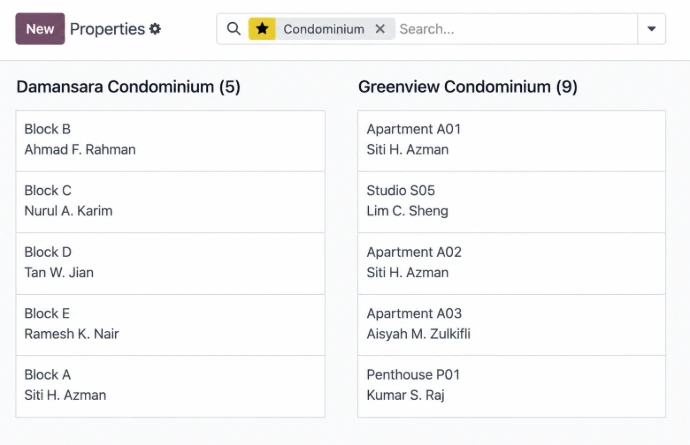690x445 pixels.
Task: Open the Studio S05 record by Lim C. Sheng
Action: (511, 202)
